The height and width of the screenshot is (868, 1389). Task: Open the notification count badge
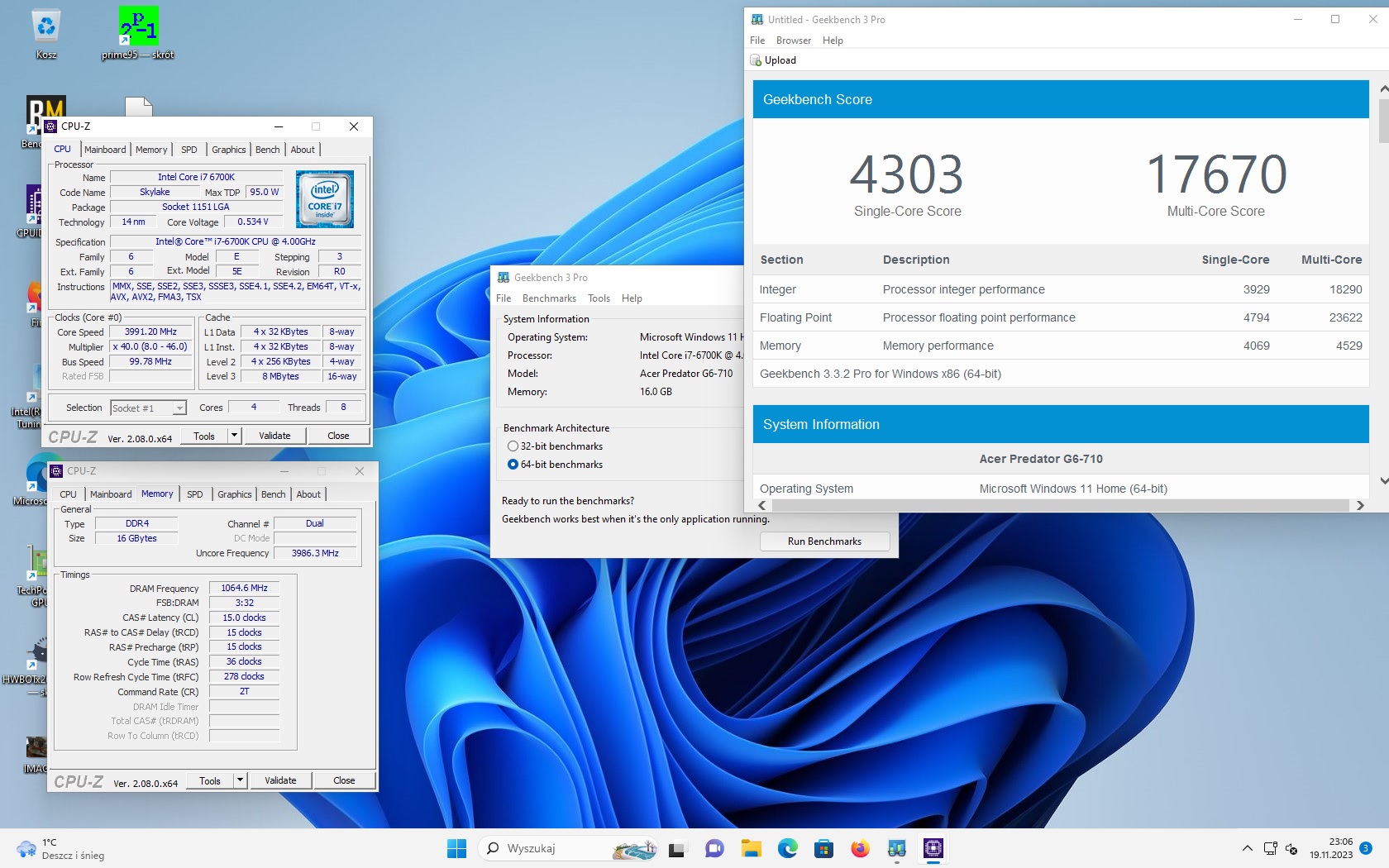1366,848
